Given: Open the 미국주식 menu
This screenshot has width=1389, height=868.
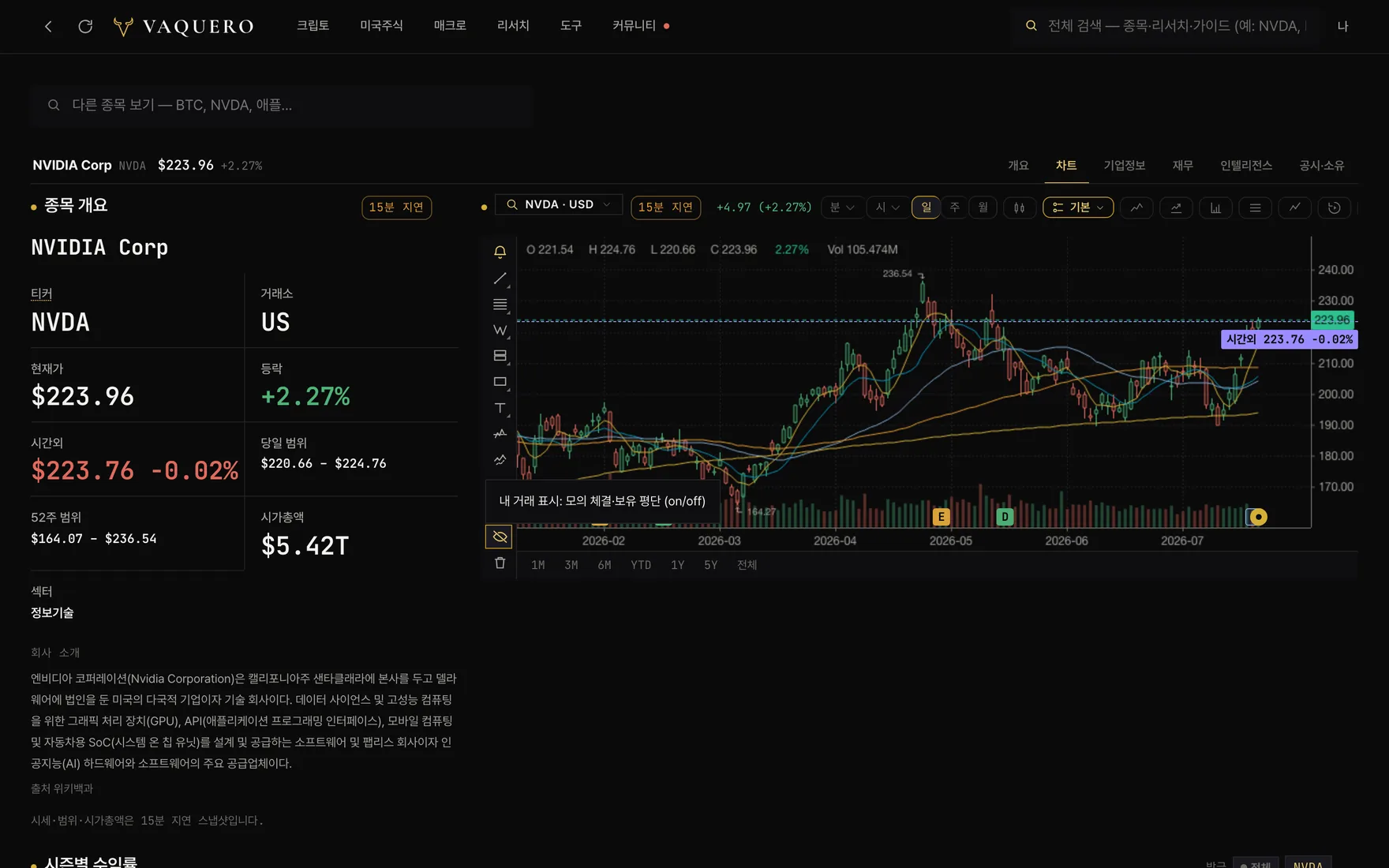Looking at the screenshot, I should click(381, 26).
